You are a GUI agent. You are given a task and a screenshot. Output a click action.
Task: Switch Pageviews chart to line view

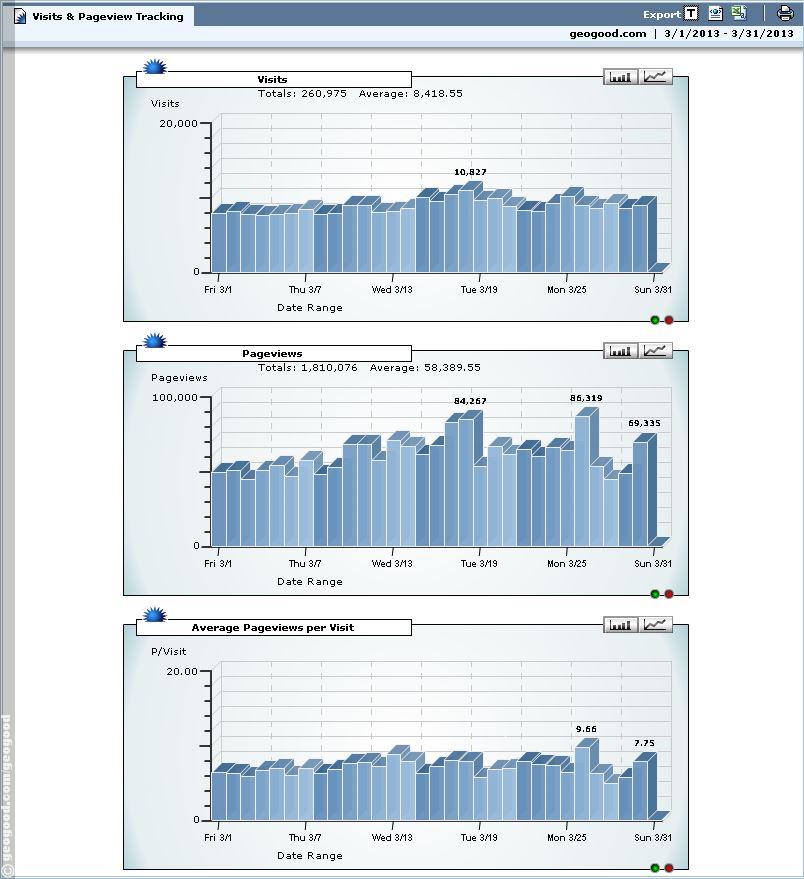coord(656,351)
